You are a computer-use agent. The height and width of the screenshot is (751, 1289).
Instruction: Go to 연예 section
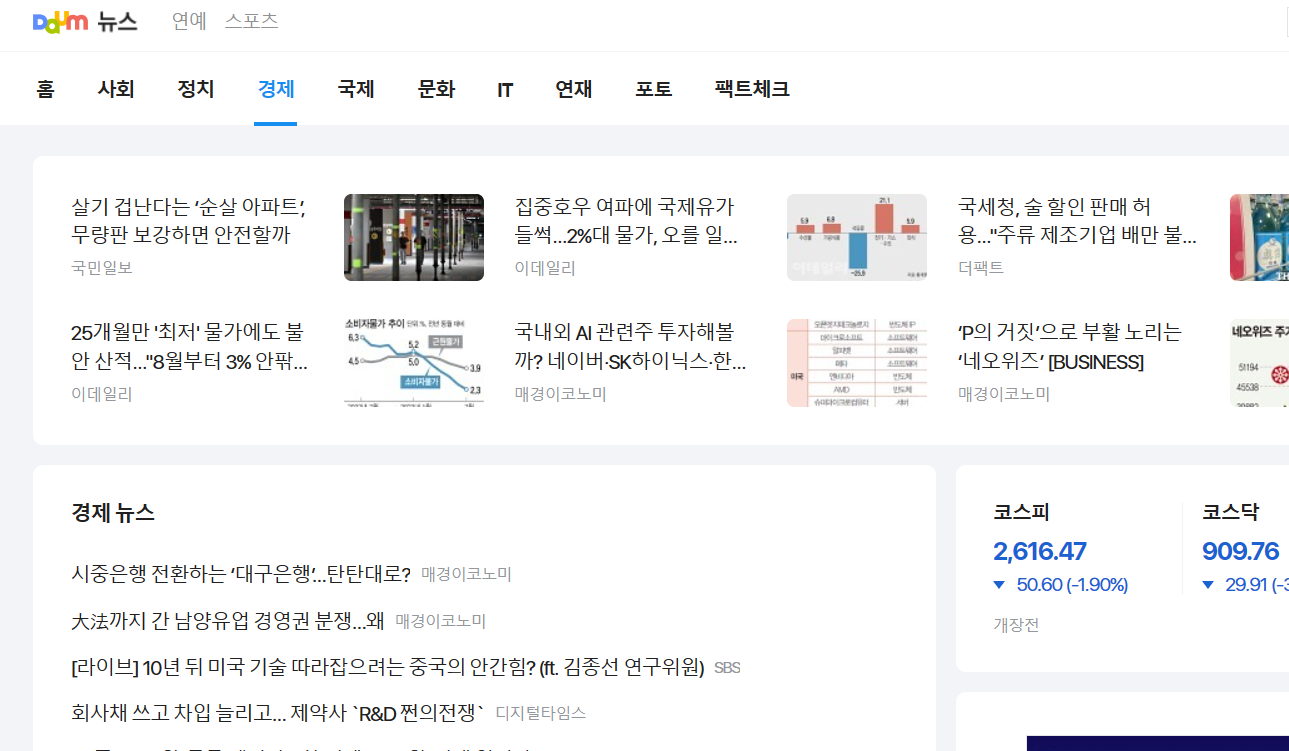tap(189, 21)
